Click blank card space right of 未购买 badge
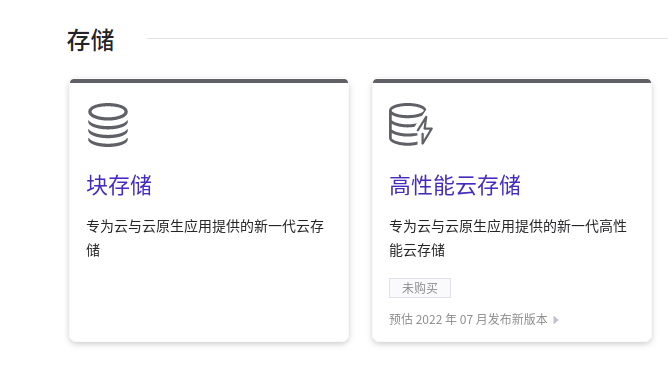This screenshot has height=389, width=668. [550, 288]
